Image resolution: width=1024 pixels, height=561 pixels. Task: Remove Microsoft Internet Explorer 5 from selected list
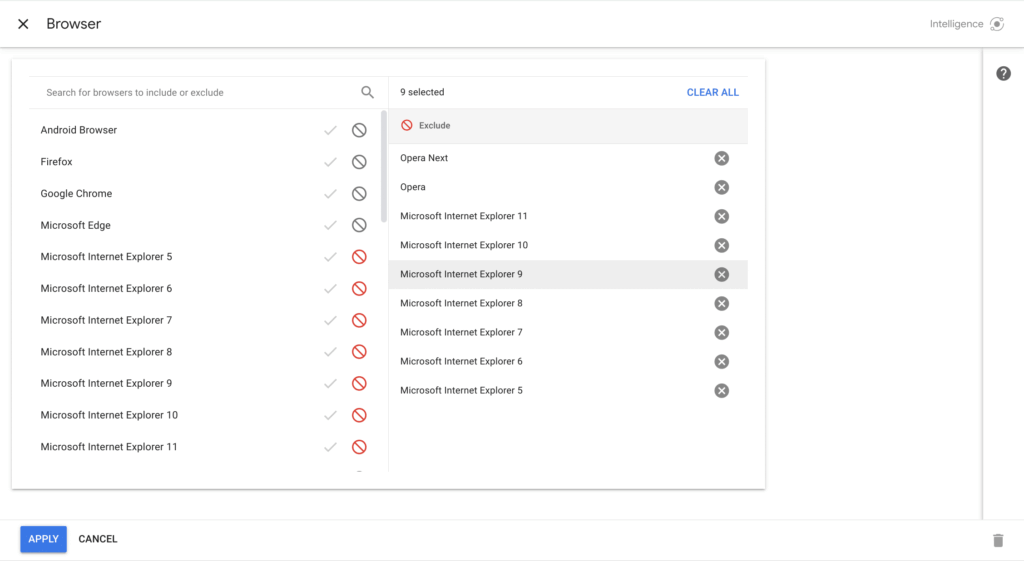[721, 390]
